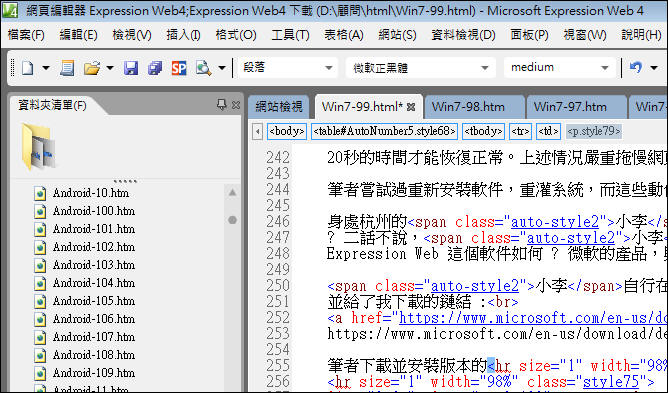The width and height of the screenshot is (668, 393).
Task: Open the Preview in Browser dropdown arrow
Action: (222, 68)
